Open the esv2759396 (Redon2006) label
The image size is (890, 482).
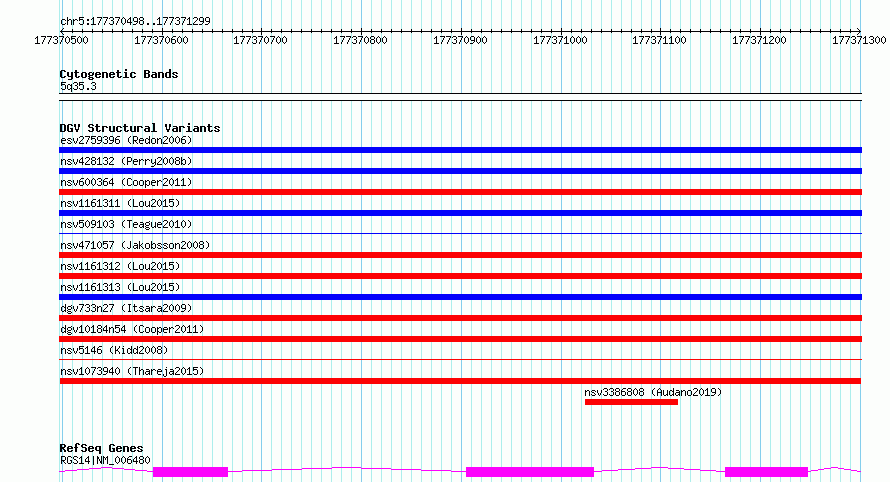click(x=126, y=140)
